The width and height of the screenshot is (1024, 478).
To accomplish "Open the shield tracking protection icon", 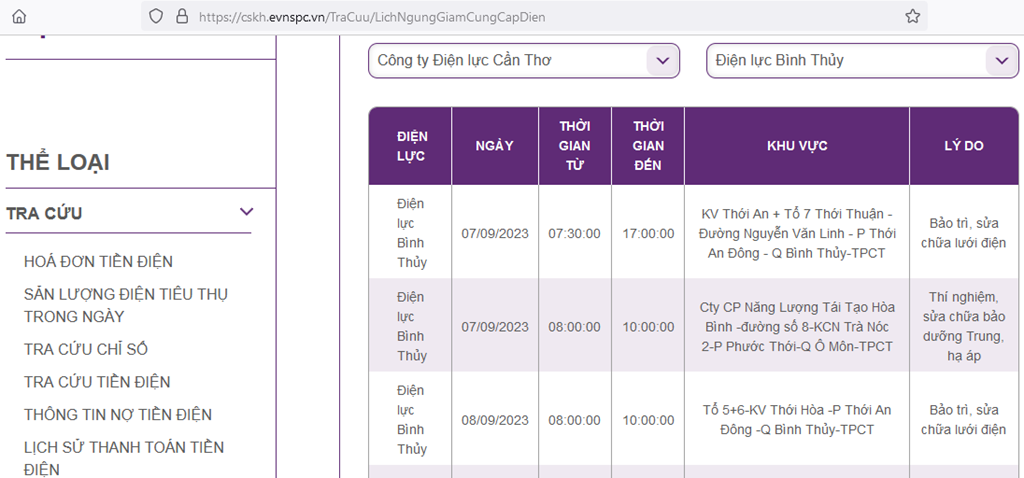I will pos(155,17).
